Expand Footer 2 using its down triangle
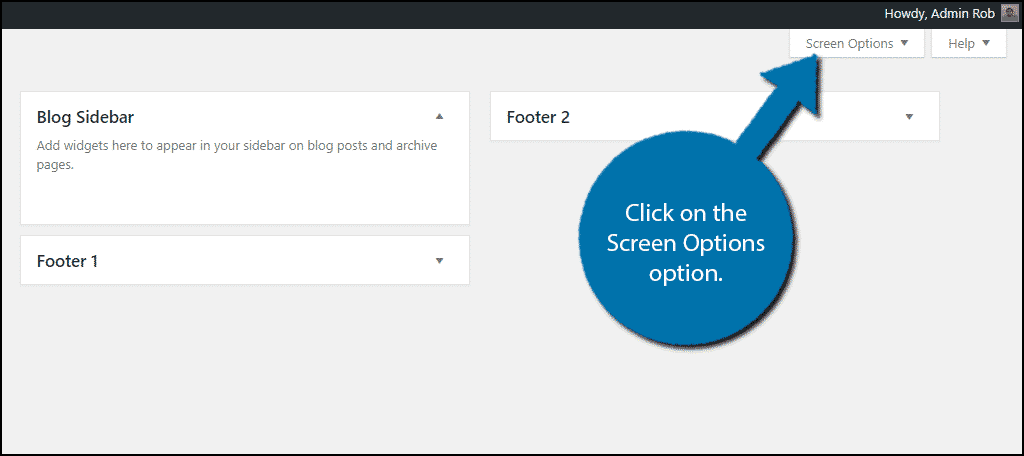 click(909, 117)
